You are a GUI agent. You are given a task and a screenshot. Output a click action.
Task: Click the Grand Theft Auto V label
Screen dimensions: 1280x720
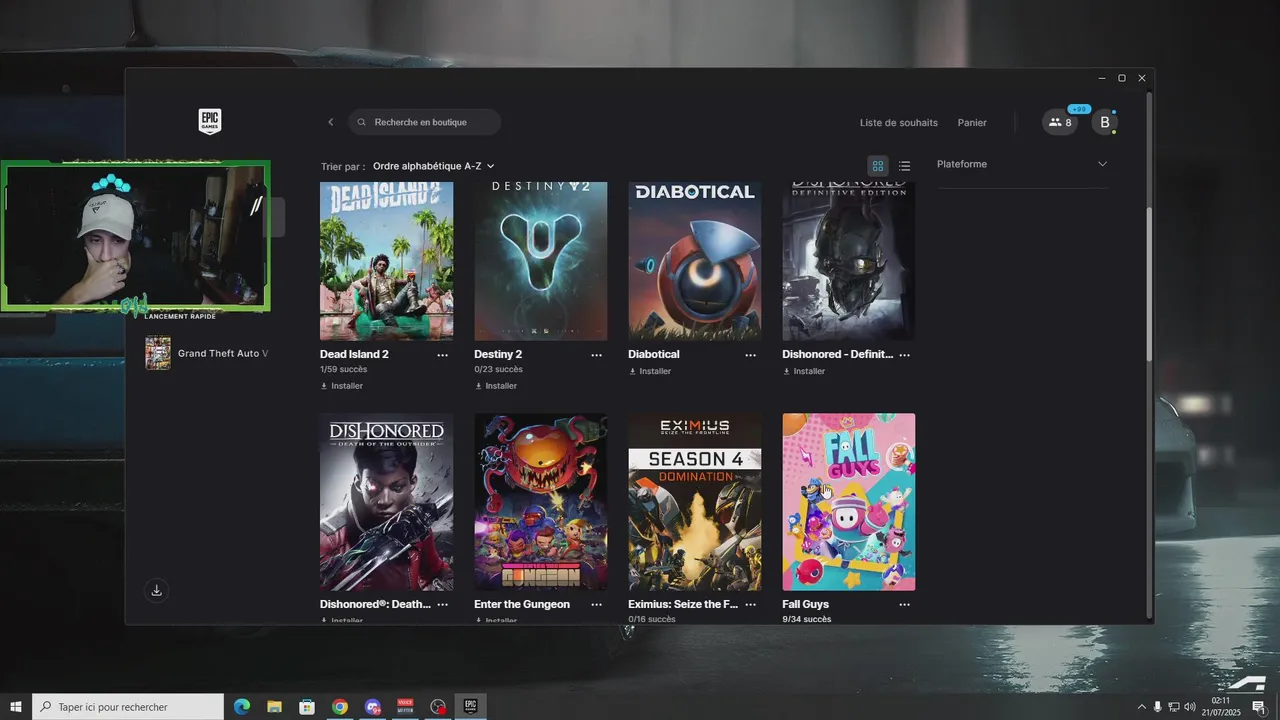pos(223,353)
